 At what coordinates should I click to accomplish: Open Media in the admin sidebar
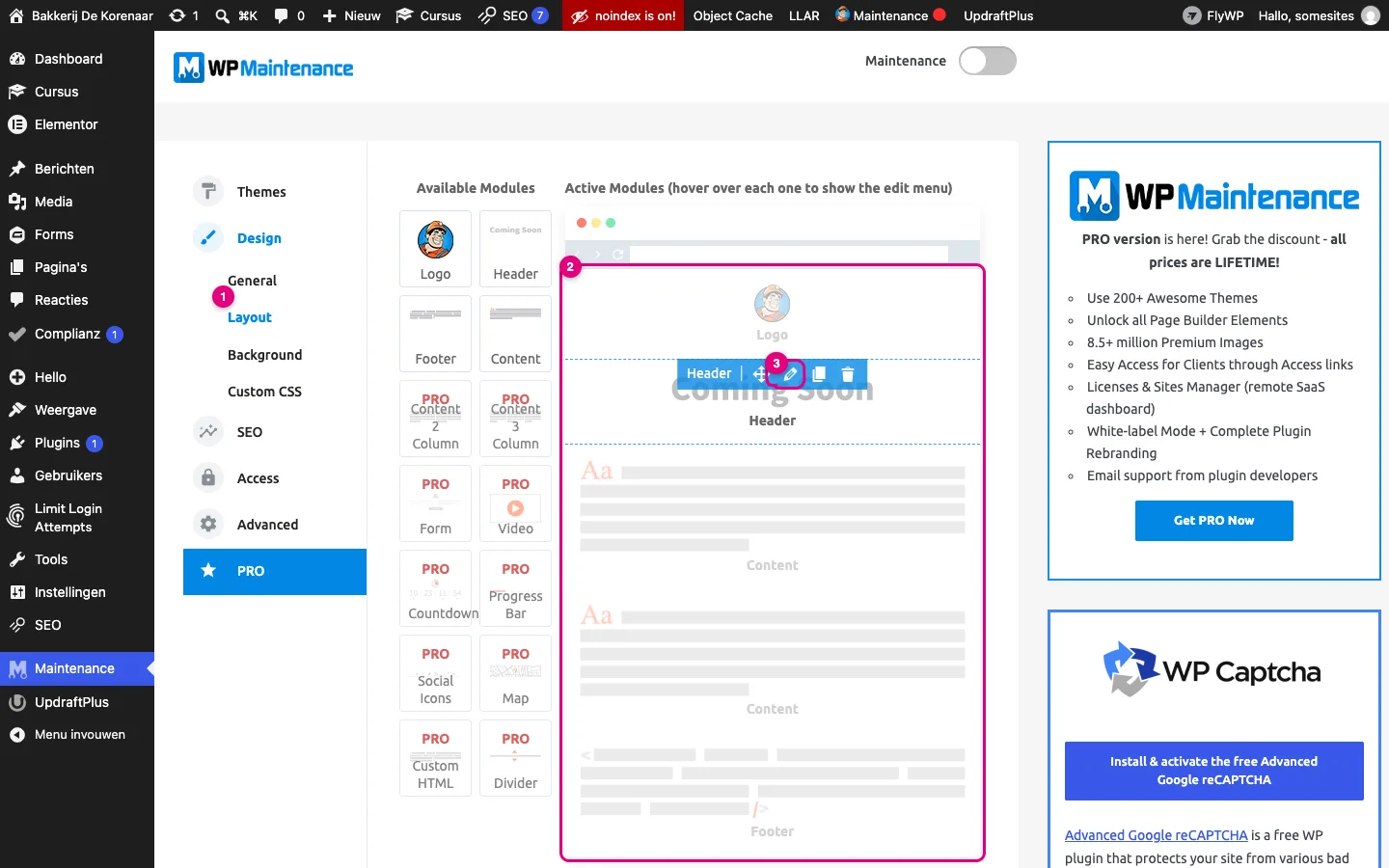pyautogui.click(x=77, y=202)
